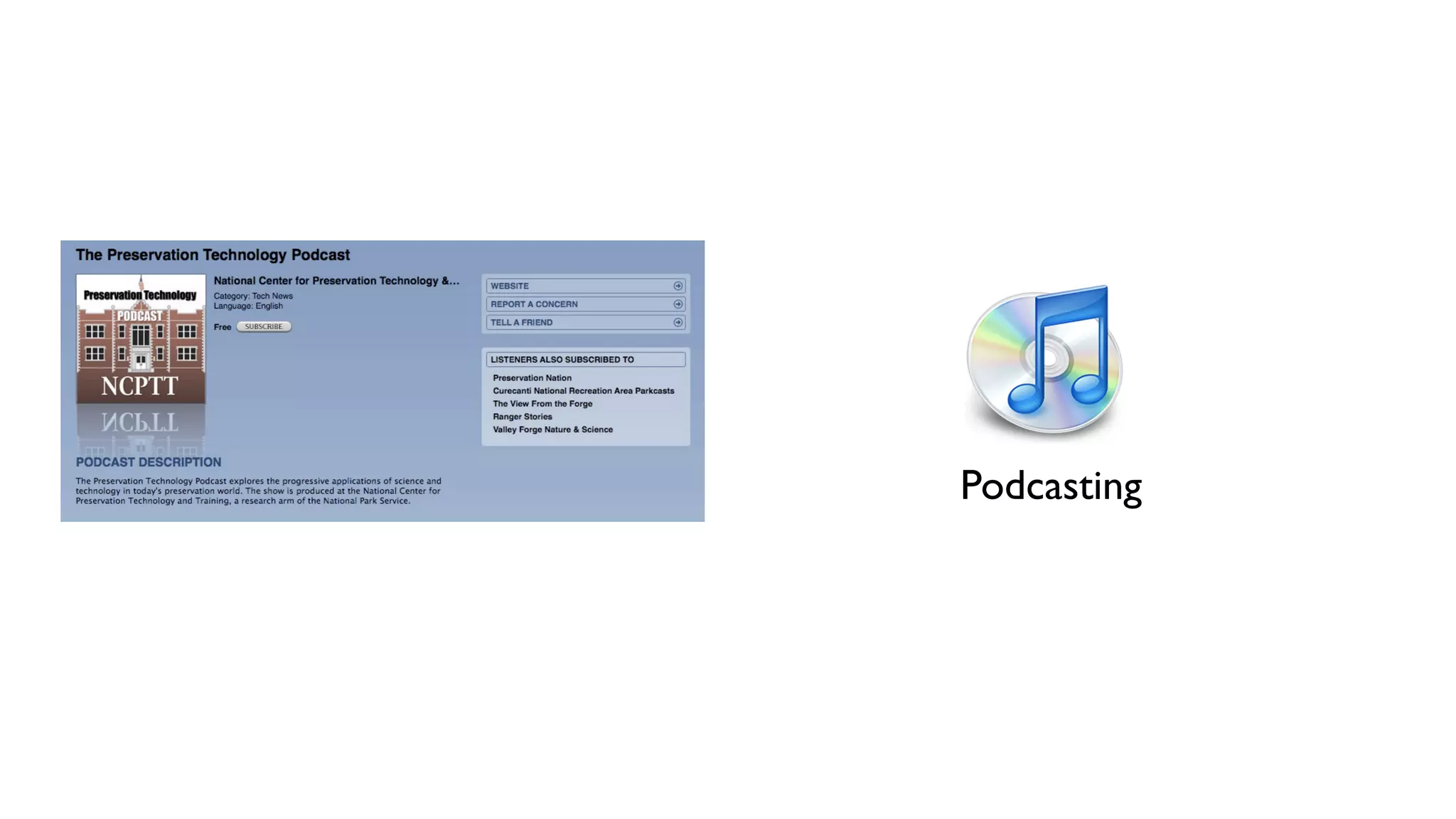Image resolution: width=1456 pixels, height=819 pixels.
Task: Open the Ranger Stories podcast
Action: 523,417
